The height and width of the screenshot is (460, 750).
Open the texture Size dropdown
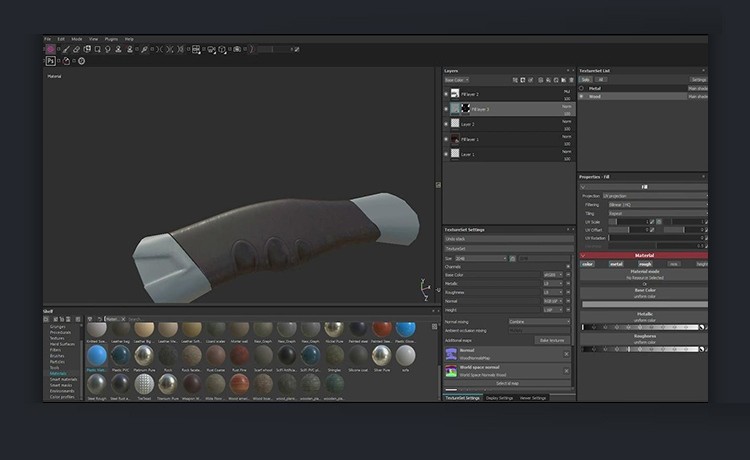tap(480, 258)
